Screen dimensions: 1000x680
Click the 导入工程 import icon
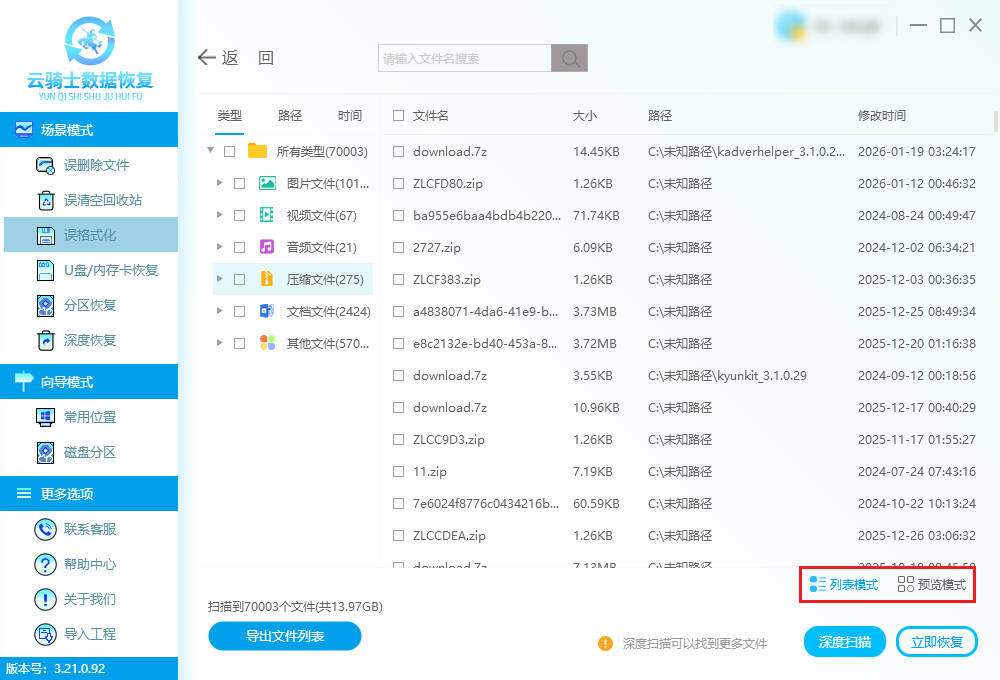[x=45, y=634]
